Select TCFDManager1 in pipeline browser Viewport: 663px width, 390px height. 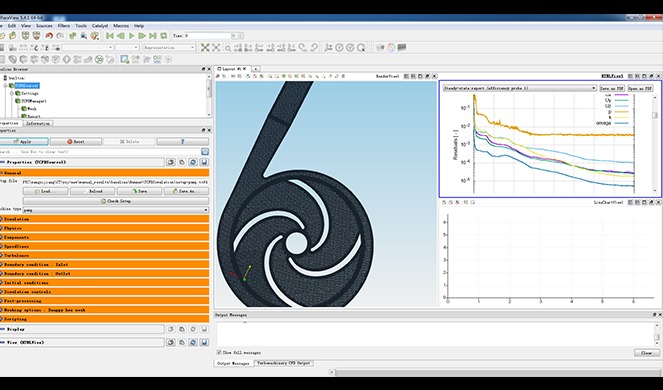point(33,101)
